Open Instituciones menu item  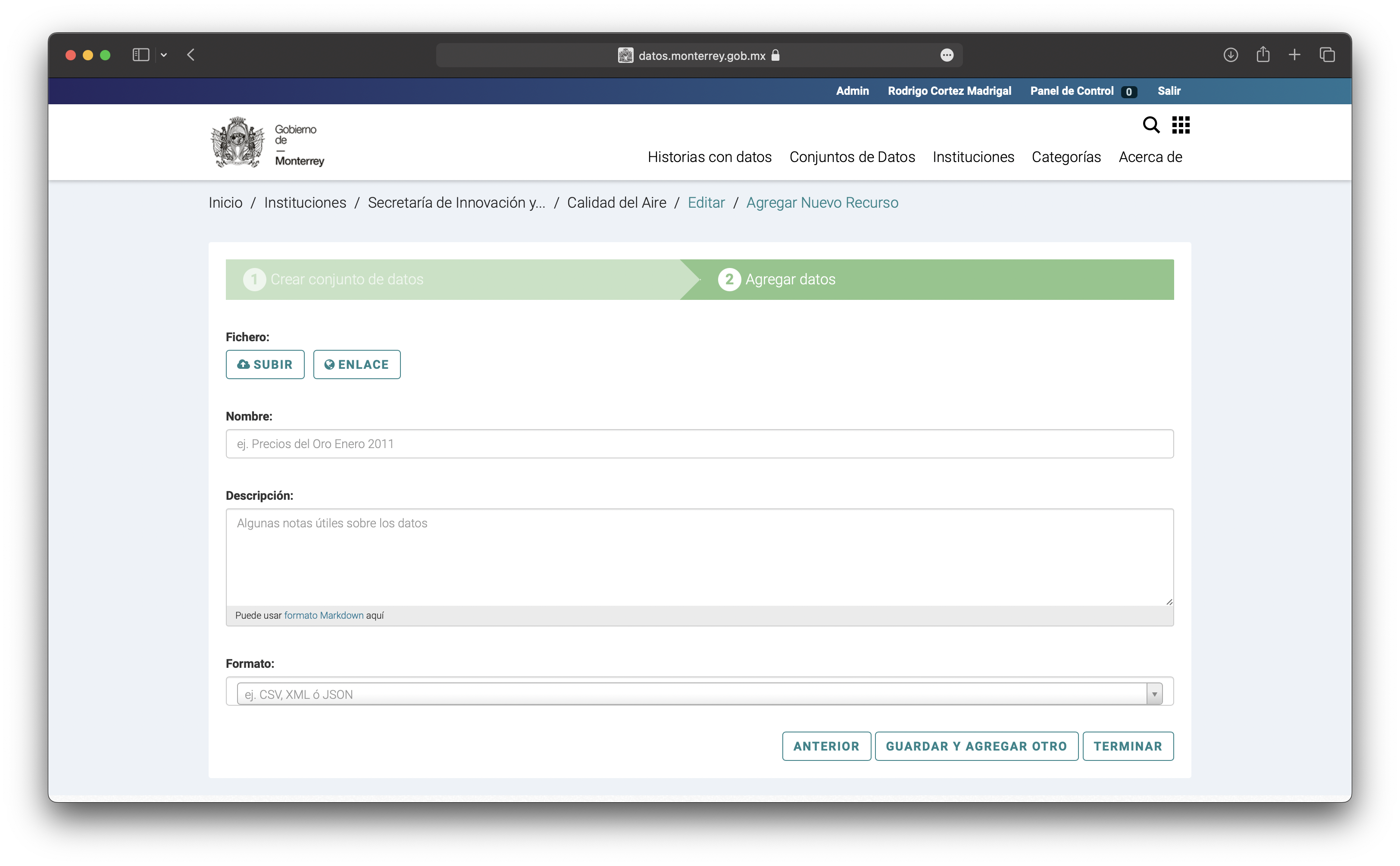point(973,157)
